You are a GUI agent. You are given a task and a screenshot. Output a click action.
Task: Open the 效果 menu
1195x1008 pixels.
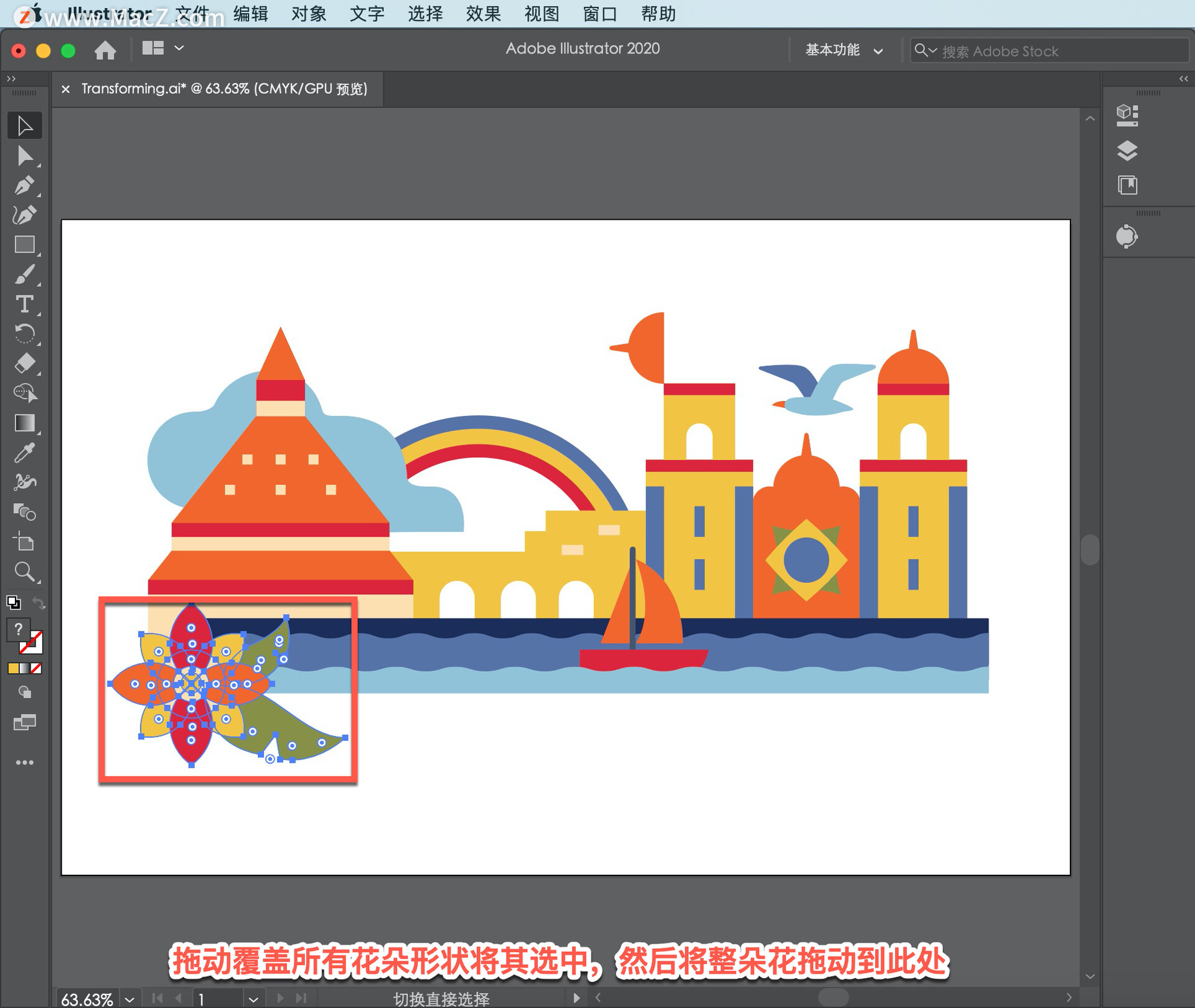coord(483,14)
